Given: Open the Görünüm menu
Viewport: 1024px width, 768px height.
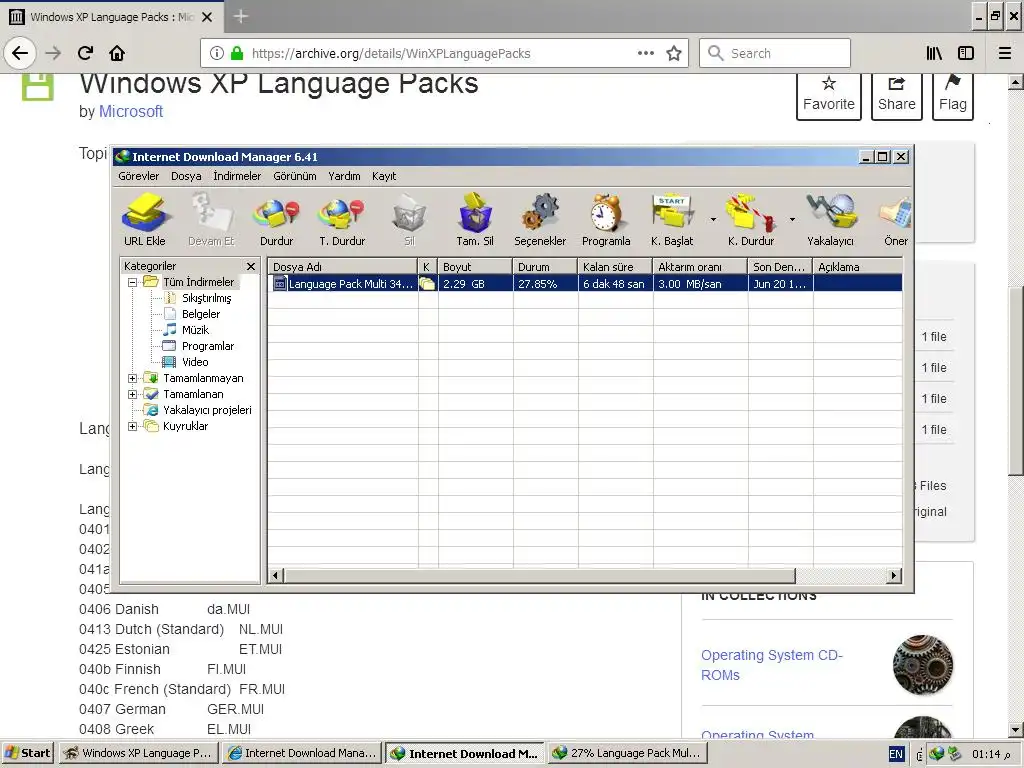Looking at the screenshot, I should point(295,176).
